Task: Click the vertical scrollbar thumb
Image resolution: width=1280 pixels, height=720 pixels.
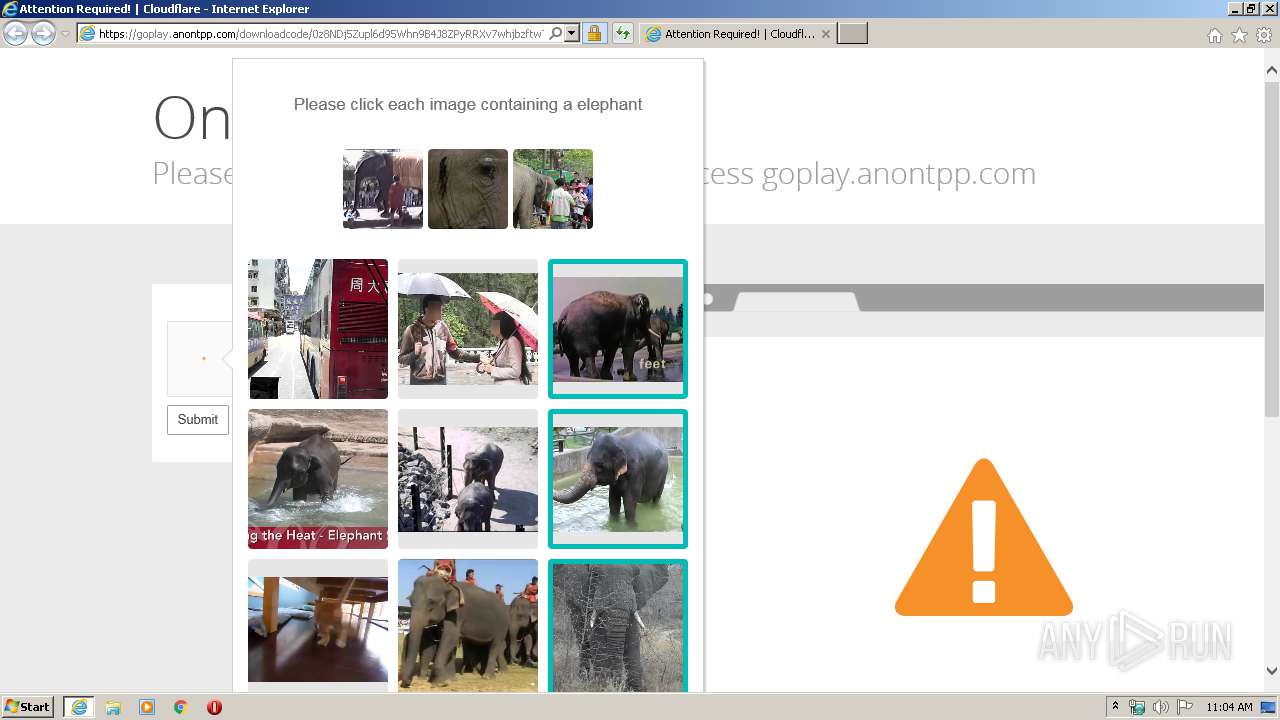Action: click(x=1272, y=248)
